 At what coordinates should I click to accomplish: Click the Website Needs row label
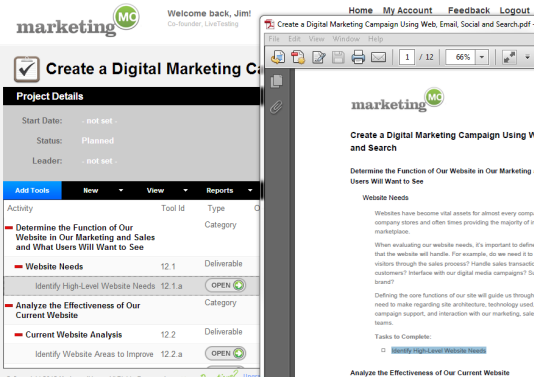(54, 266)
